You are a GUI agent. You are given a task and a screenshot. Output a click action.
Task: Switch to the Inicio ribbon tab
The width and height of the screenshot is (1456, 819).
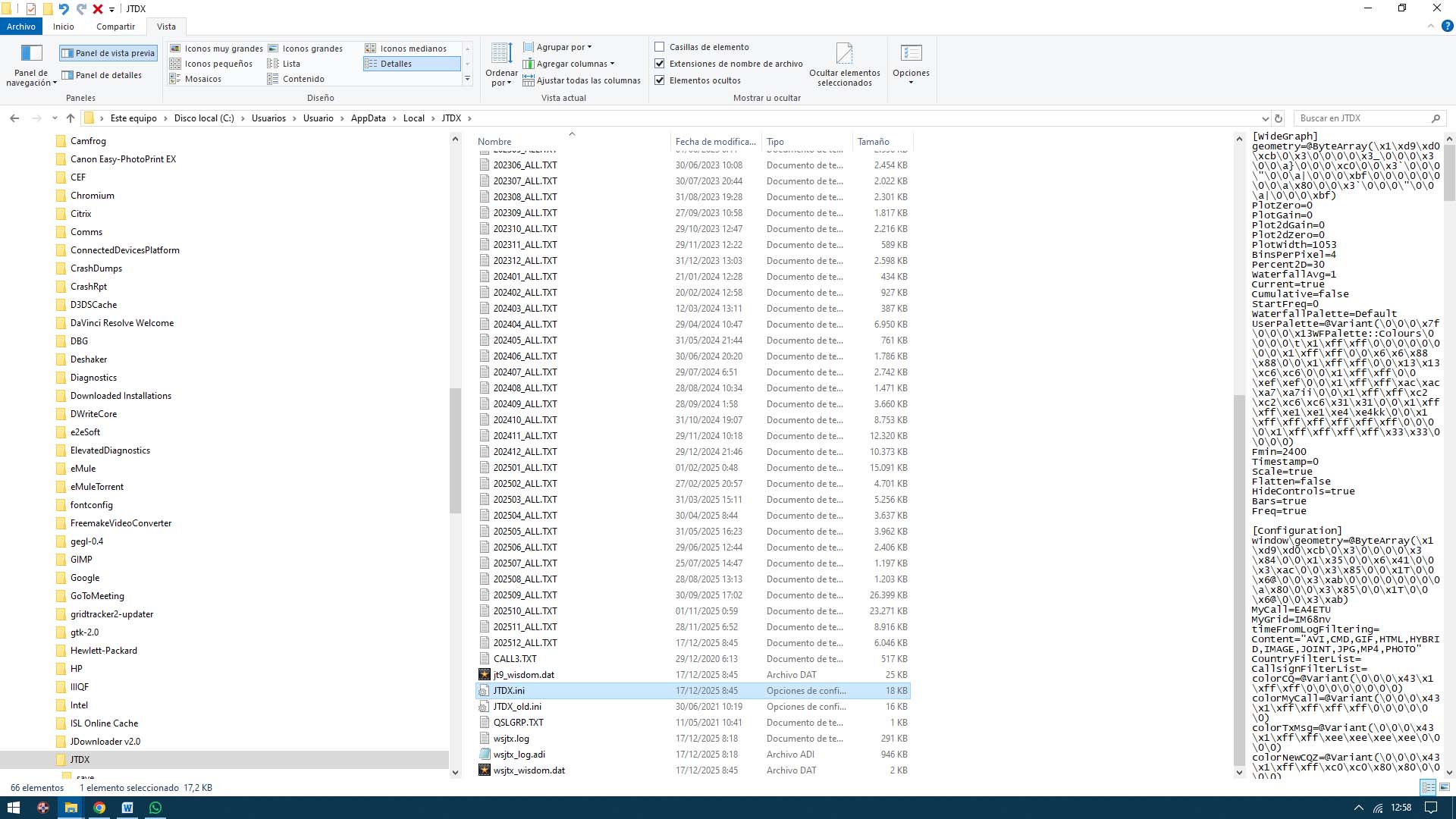pos(64,27)
